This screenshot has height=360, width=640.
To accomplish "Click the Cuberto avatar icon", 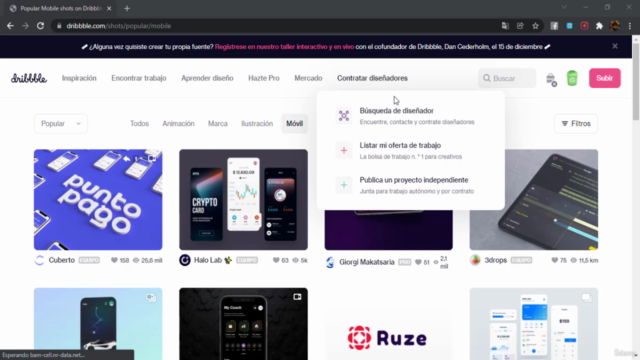I will pos(39,260).
